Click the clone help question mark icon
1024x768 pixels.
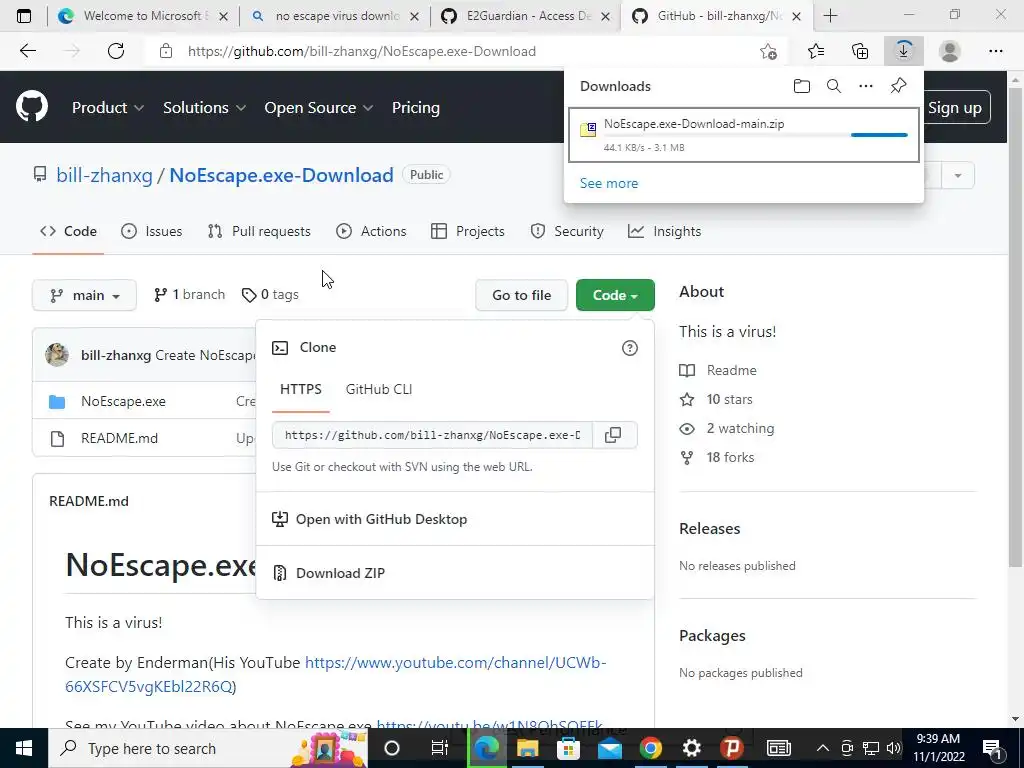coord(630,348)
